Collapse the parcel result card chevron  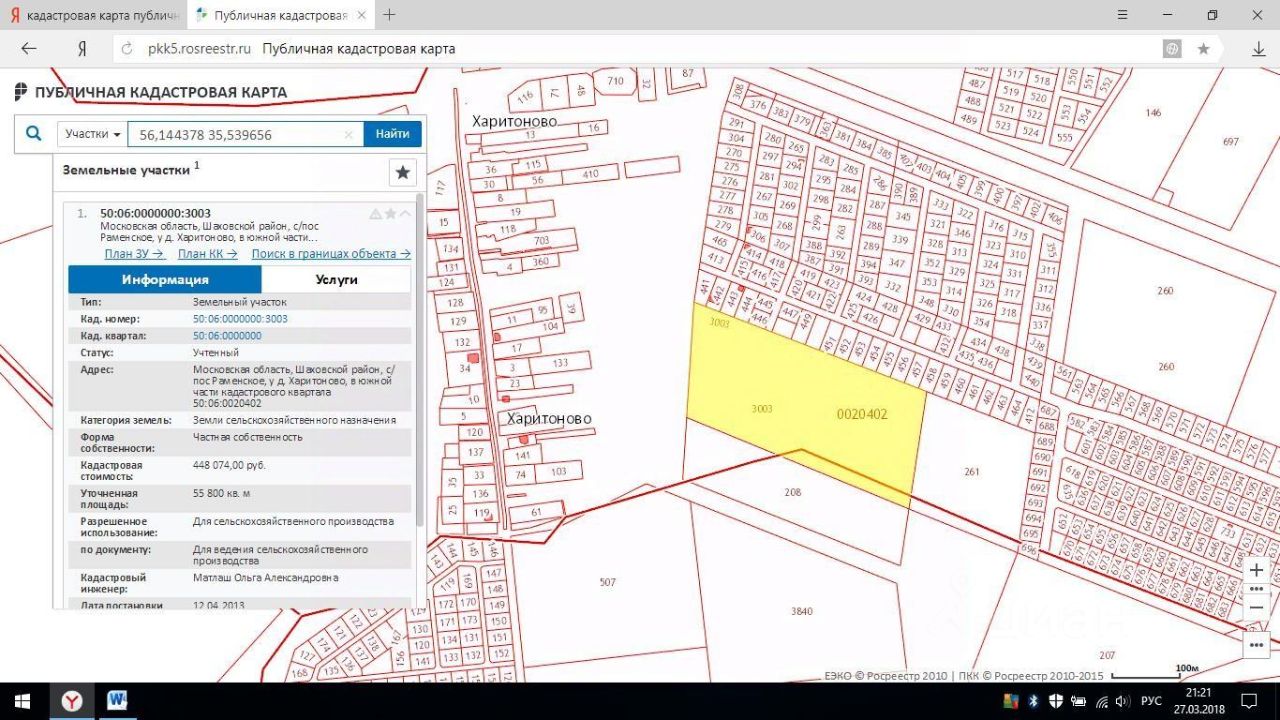405,213
